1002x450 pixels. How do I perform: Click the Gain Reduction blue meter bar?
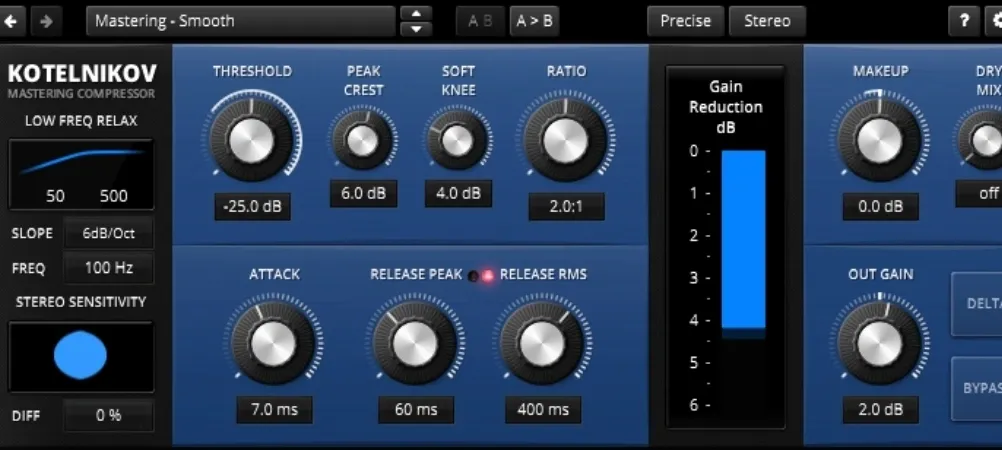[x=743, y=238]
